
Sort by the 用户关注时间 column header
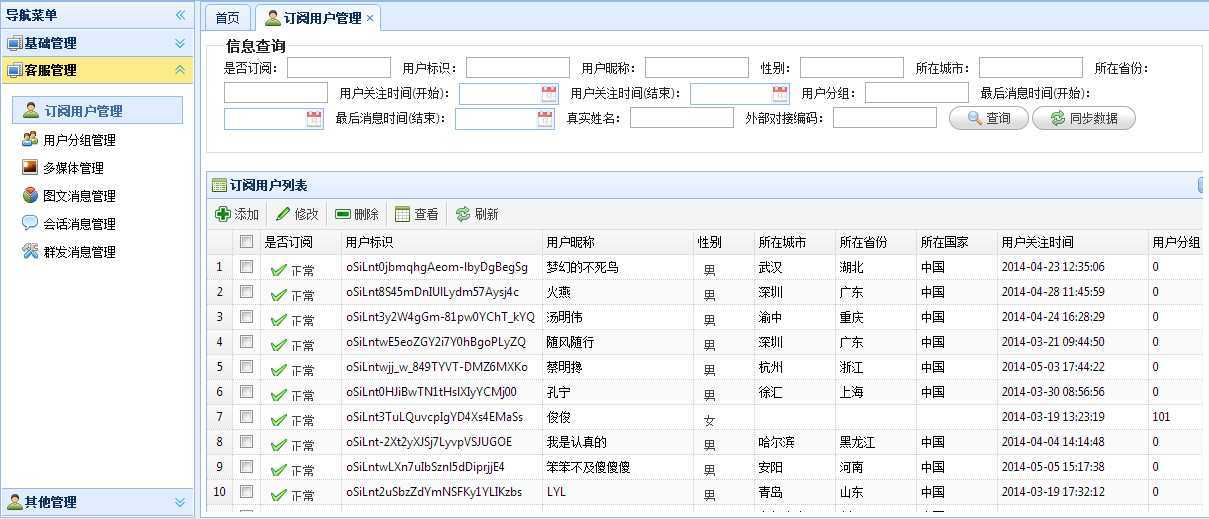[x=1072, y=242]
